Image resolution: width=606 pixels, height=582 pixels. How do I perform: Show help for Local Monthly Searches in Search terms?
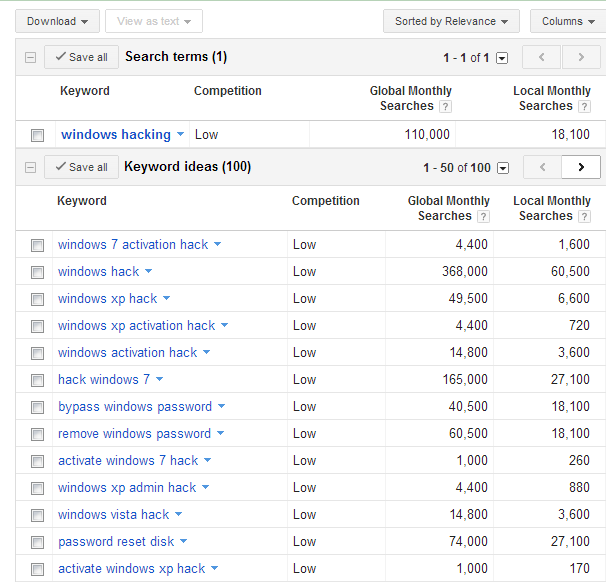tap(584, 106)
